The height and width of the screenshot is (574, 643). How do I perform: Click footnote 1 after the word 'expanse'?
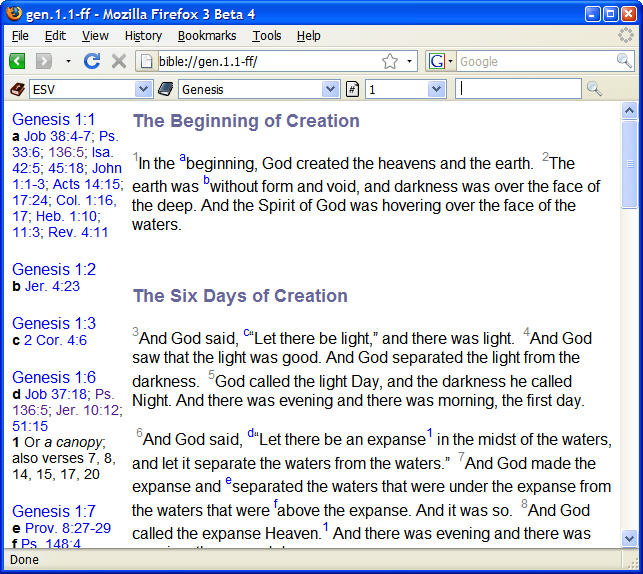(x=429, y=433)
